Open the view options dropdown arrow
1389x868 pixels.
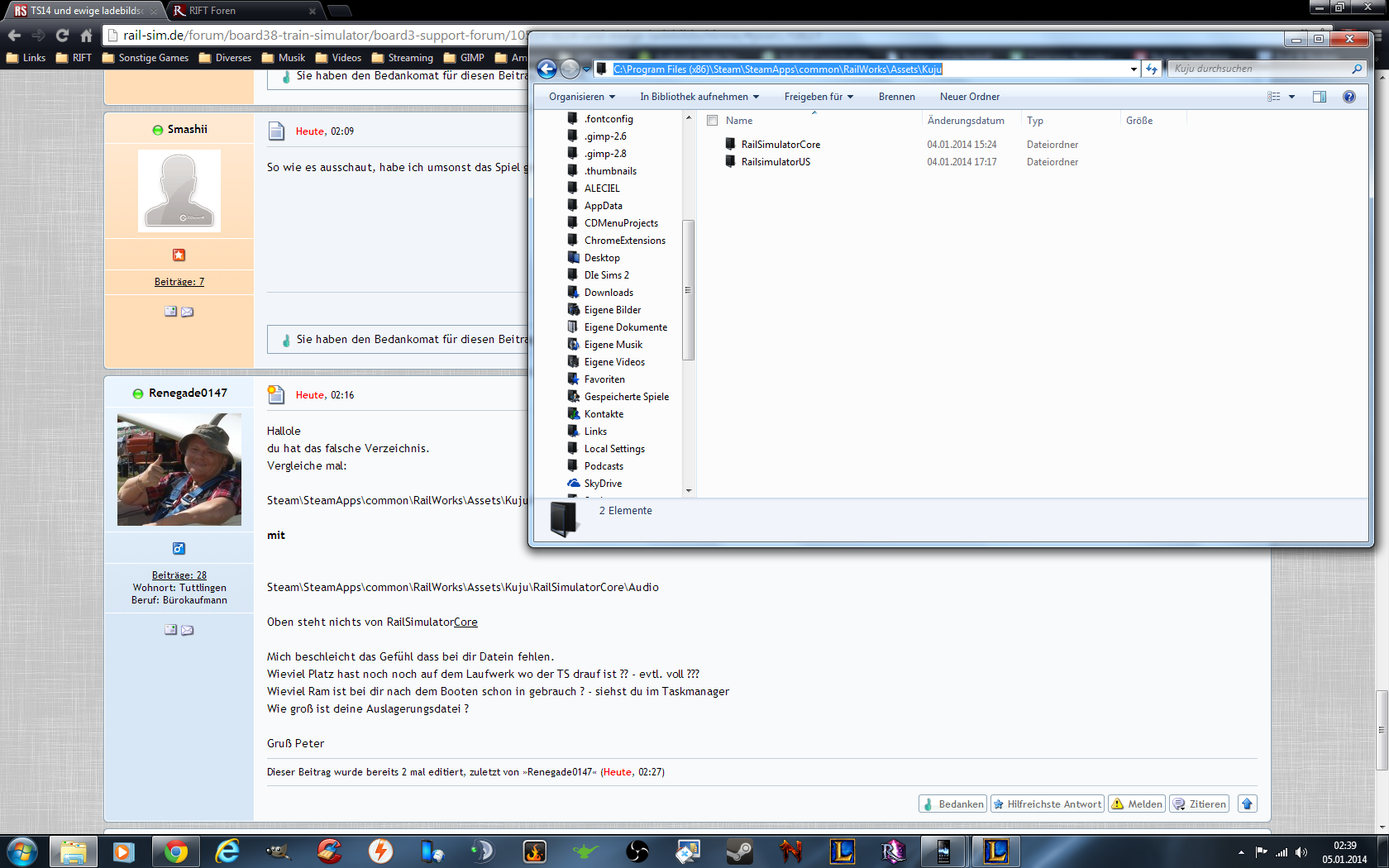point(1291,97)
